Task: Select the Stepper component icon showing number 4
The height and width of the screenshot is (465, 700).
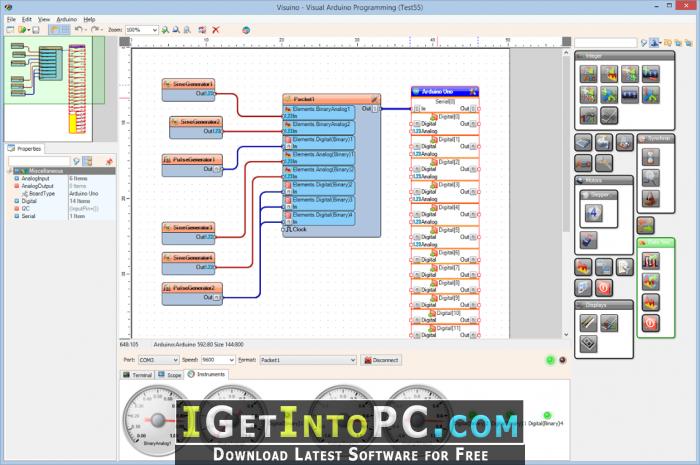Action: pyautogui.click(x=593, y=213)
